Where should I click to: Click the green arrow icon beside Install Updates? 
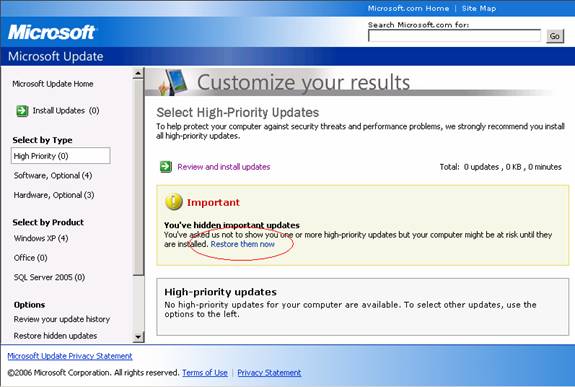tap(22, 110)
